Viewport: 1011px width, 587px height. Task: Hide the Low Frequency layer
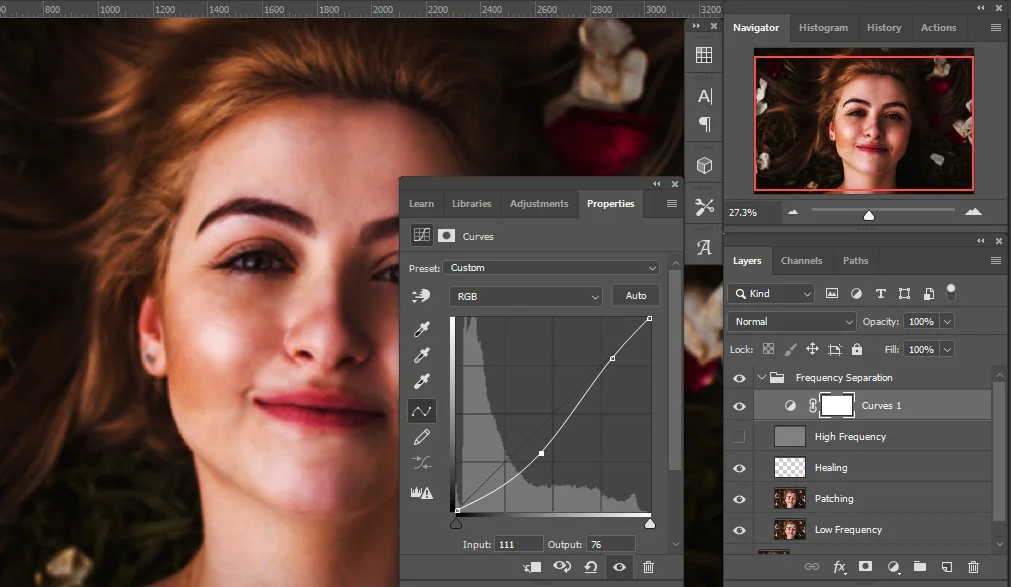[x=739, y=530]
